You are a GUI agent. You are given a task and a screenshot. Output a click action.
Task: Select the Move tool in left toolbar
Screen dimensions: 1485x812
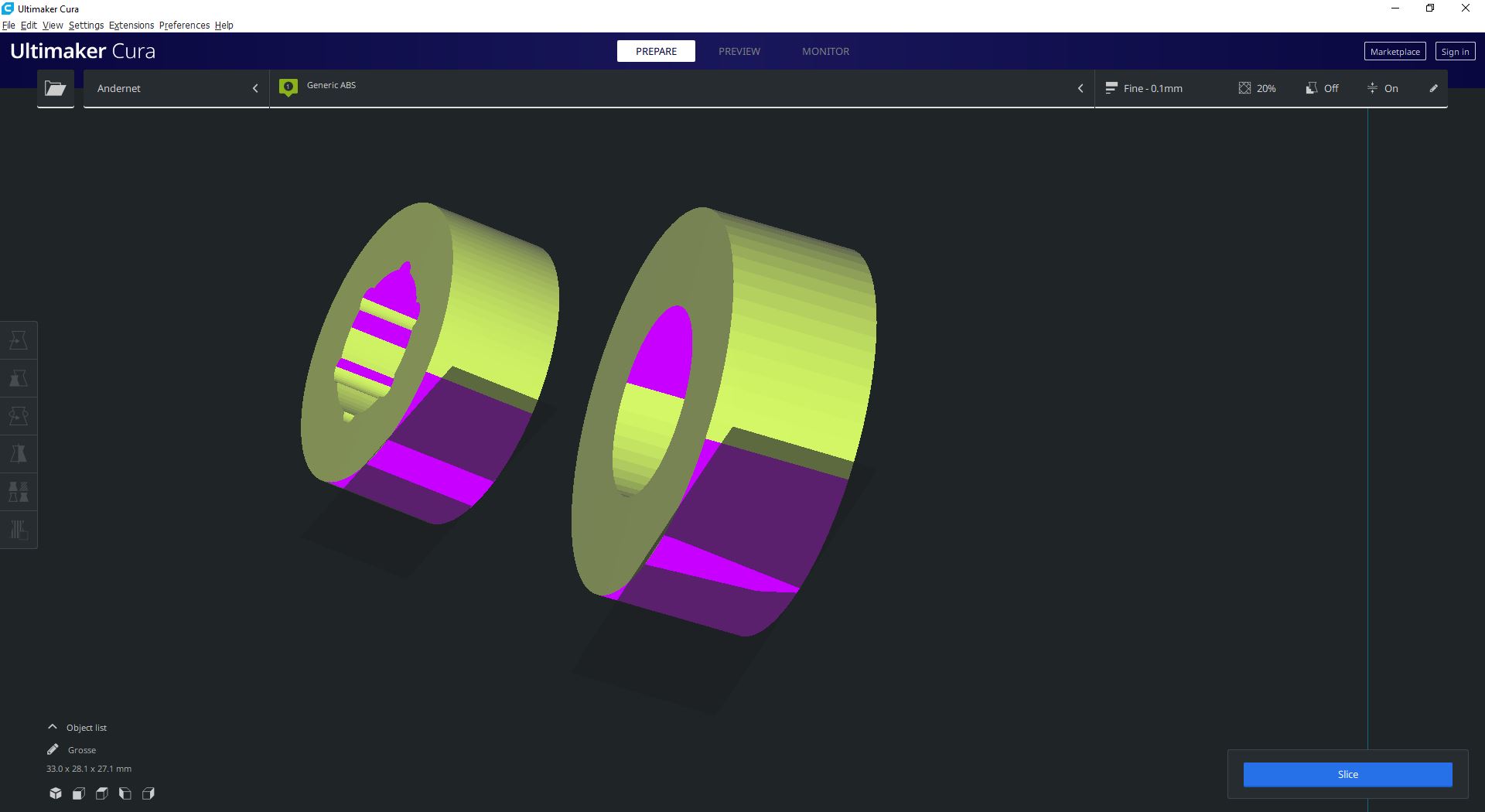point(19,340)
